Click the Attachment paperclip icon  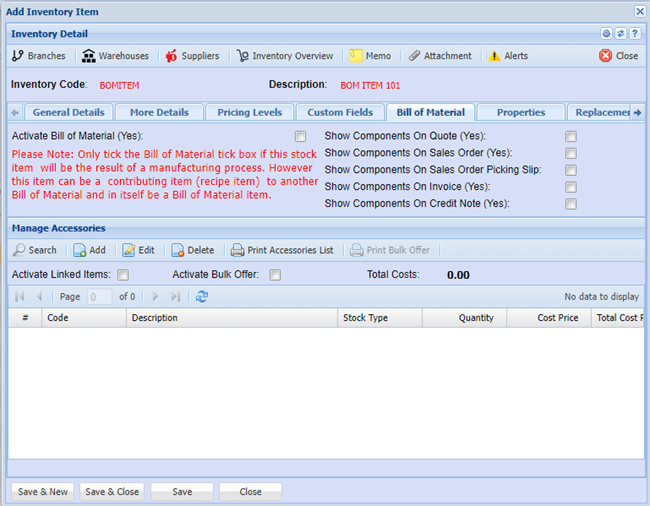click(x=414, y=56)
